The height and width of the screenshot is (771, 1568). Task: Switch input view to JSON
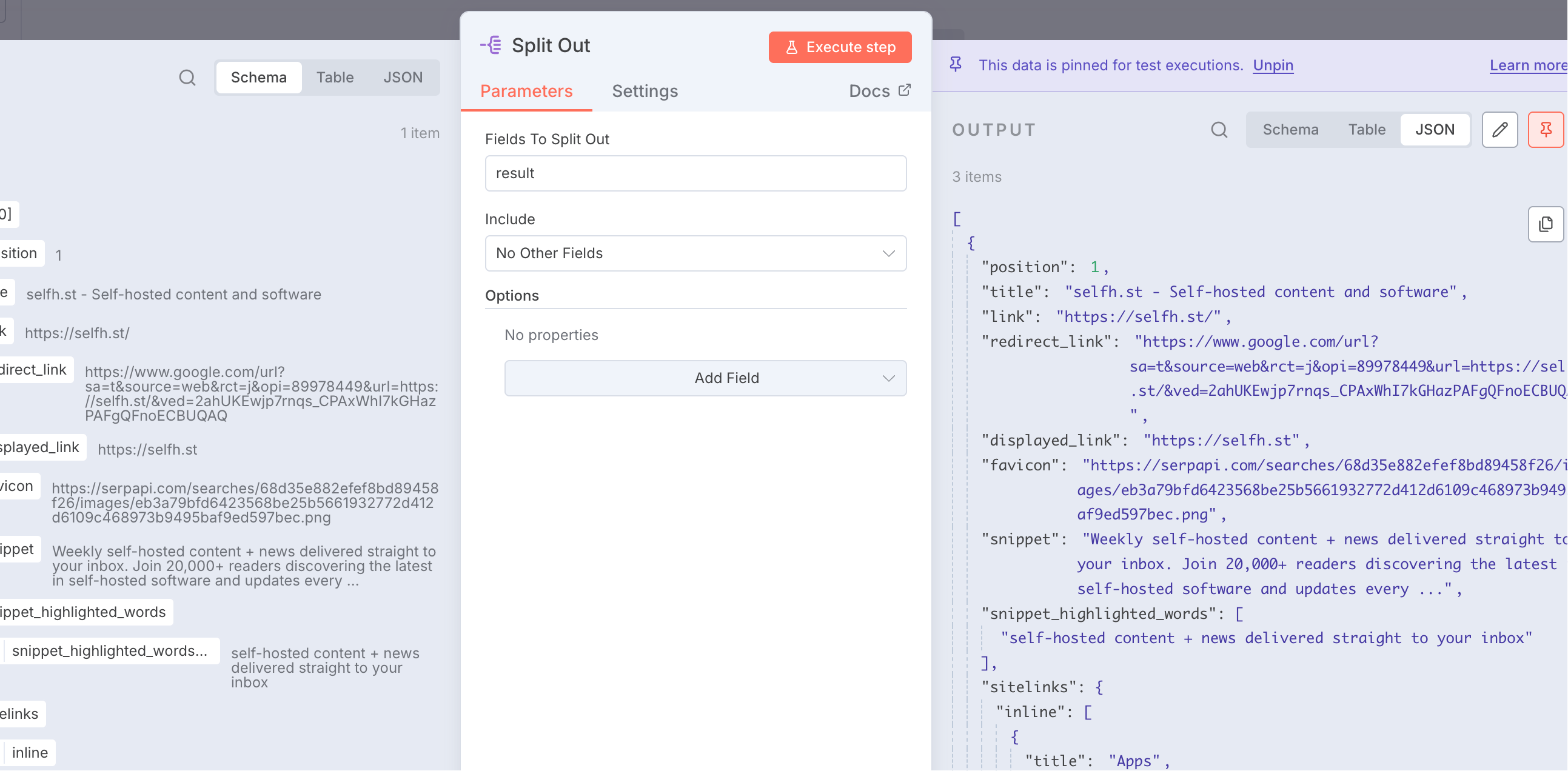(403, 78)
